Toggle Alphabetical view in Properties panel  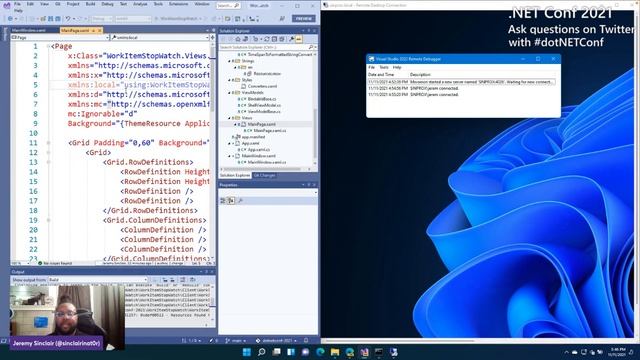pyautogui.click(x=231, y=200)
